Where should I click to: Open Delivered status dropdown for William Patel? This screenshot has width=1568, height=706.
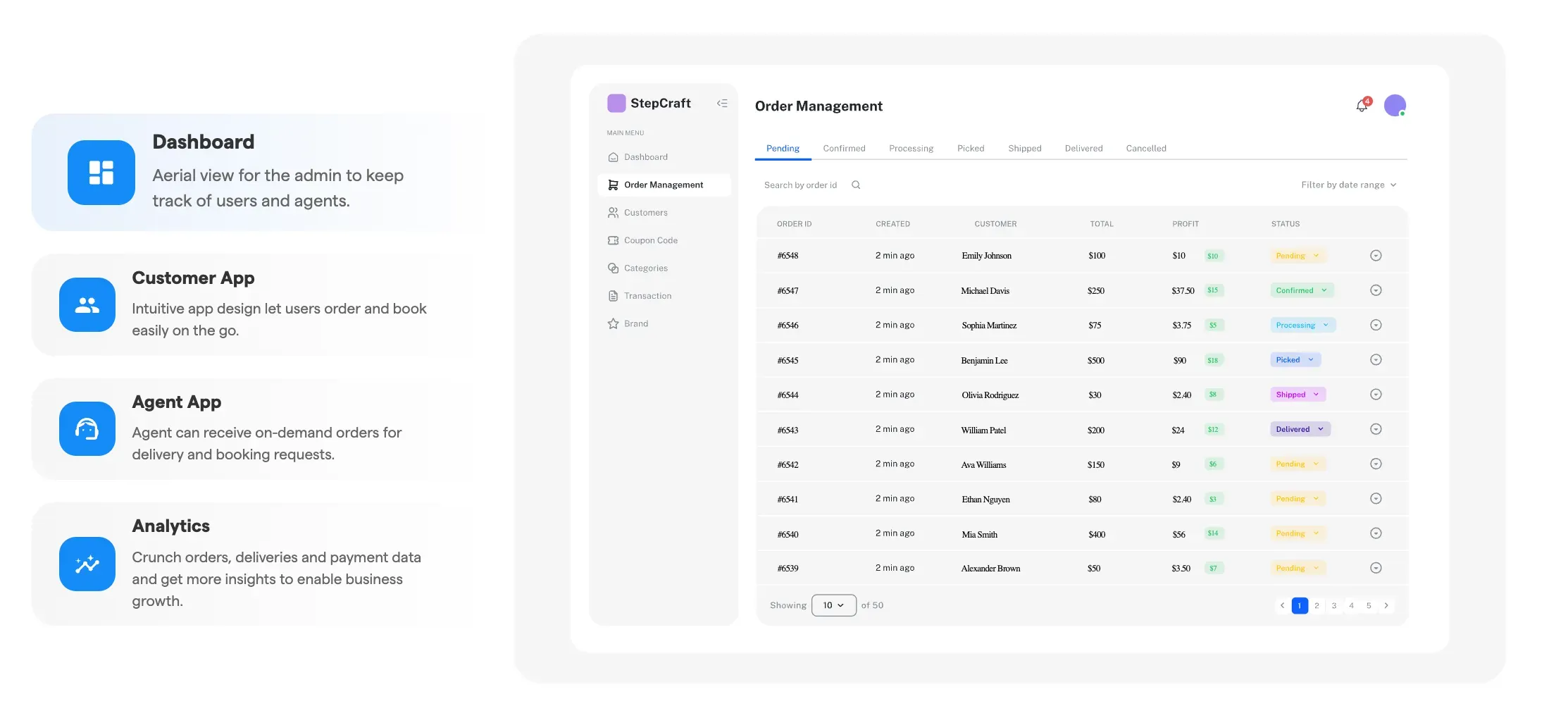click(1300, 429)
